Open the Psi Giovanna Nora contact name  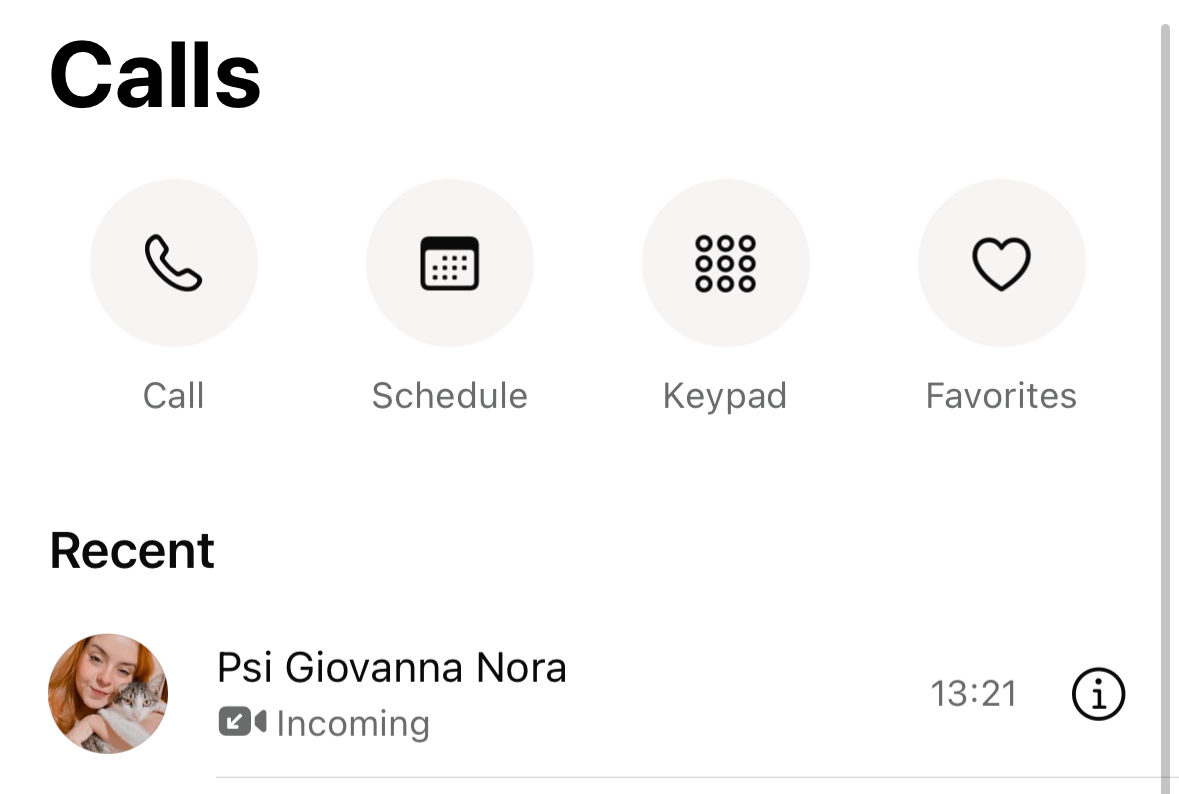coord(391,668)
